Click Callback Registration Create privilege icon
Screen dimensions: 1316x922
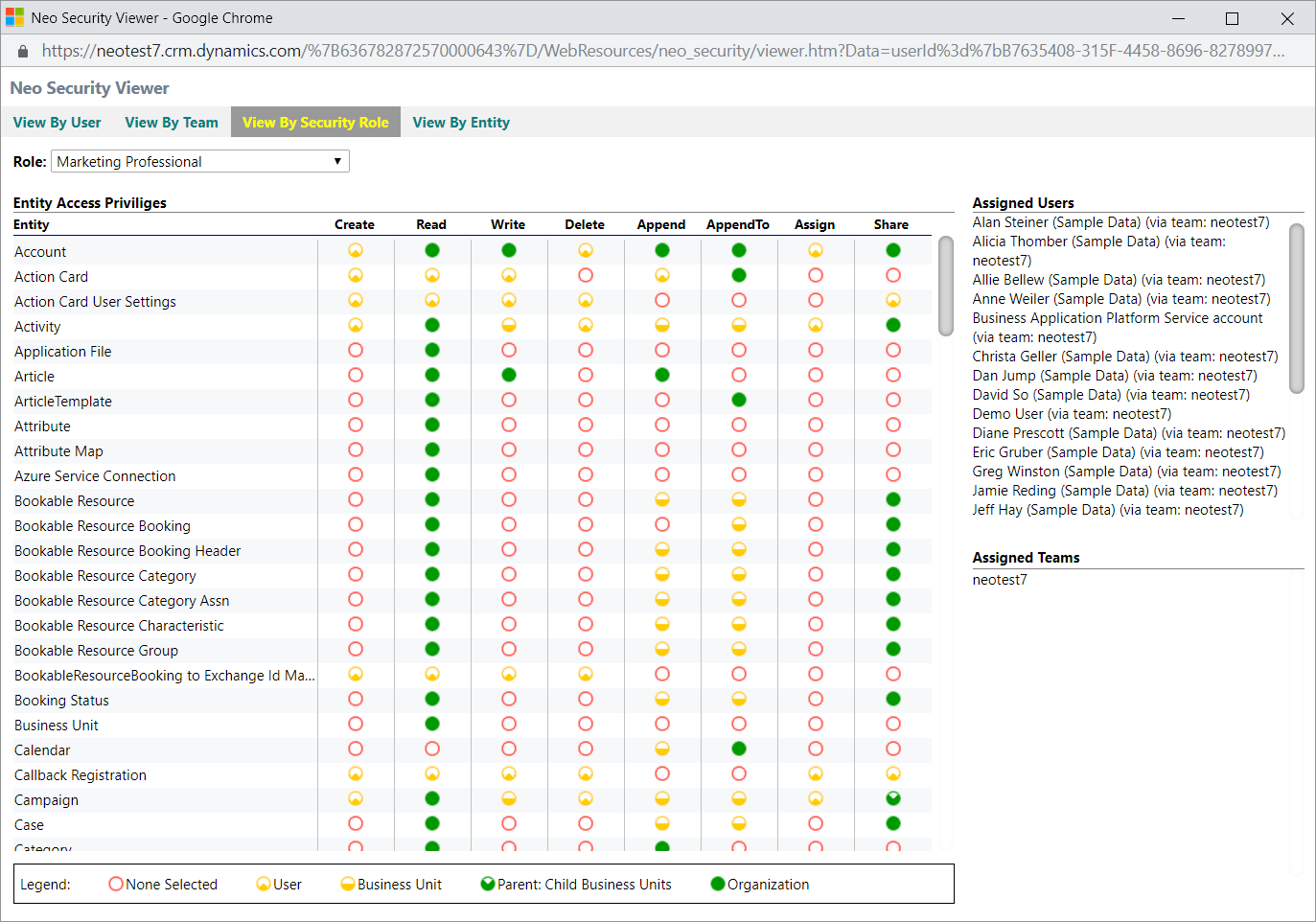pyautogui.click(x=356, y=773)
